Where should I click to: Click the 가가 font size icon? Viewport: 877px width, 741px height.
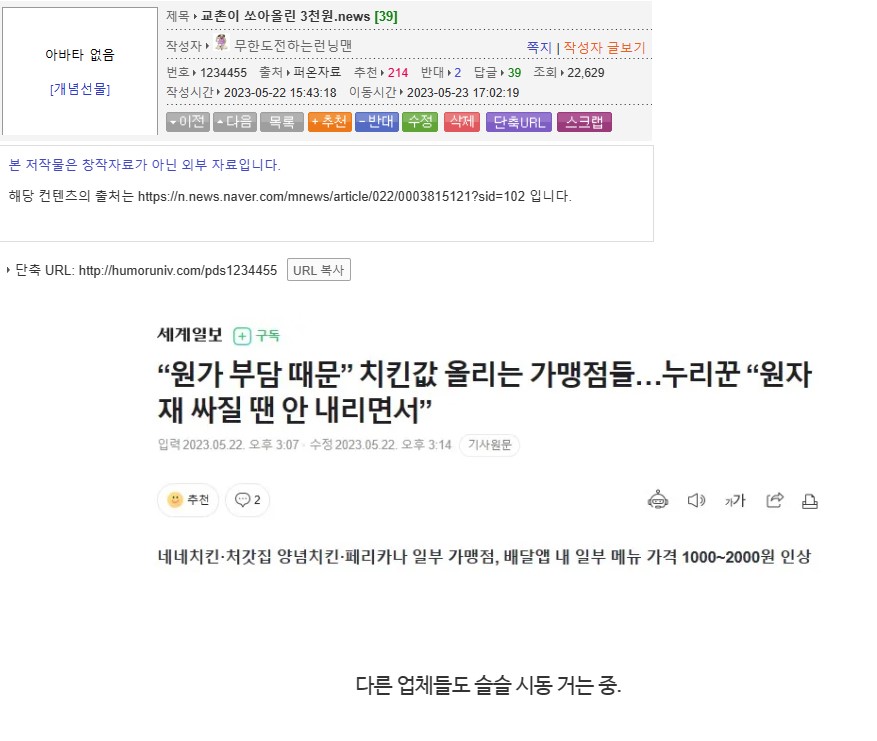735,500
